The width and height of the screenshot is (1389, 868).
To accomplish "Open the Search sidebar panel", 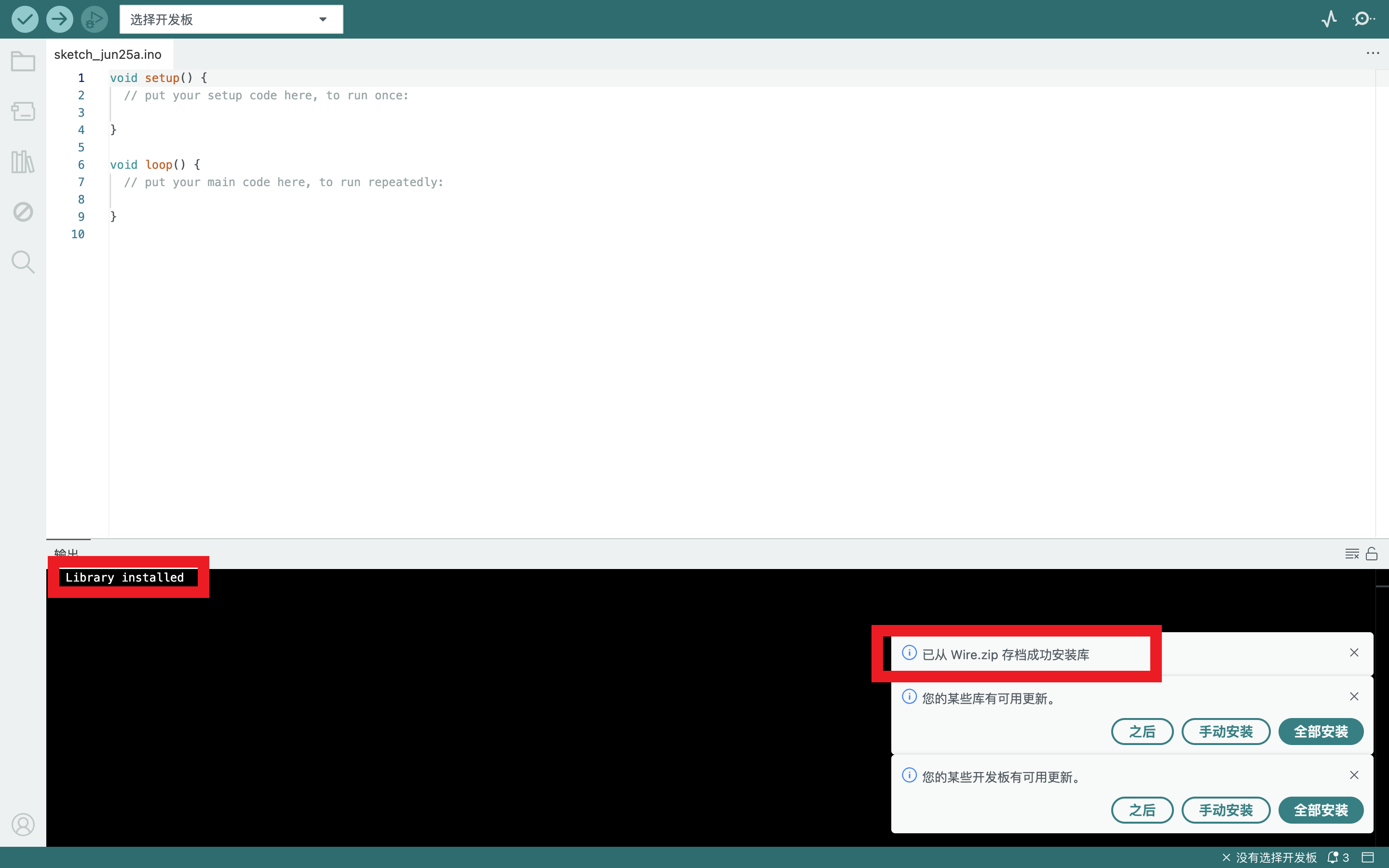I will pyautogui.click(x=23, y=262).
